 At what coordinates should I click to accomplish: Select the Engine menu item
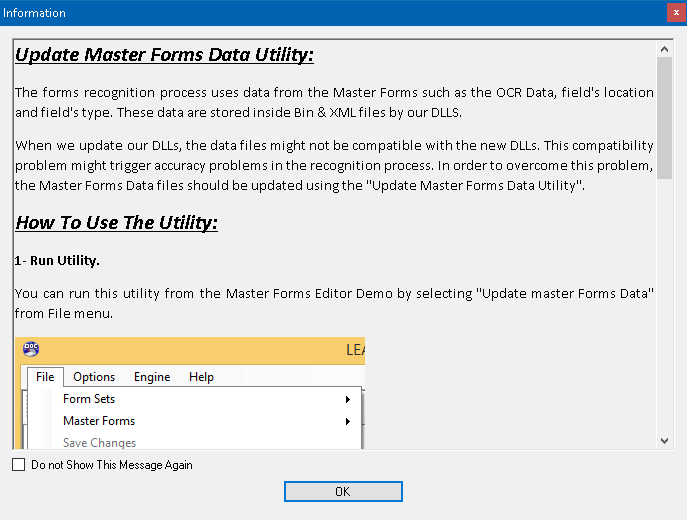152,377
